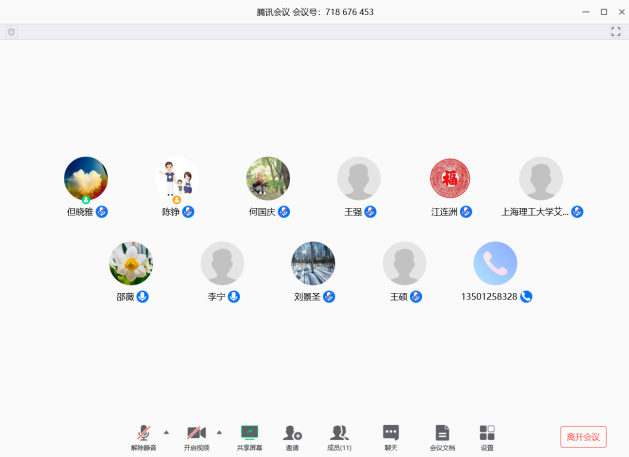Image resolution: width=629 pixels, height=457 pixels.
Task: Open the 聊天 chat panel
Action: click(x=391, y=434)
